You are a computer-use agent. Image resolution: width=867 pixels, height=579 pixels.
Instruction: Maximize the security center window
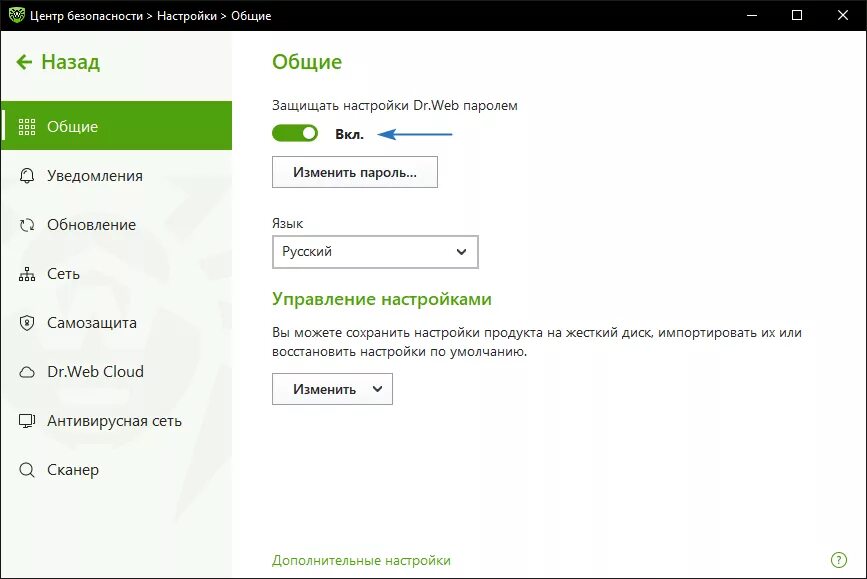[797, 15]
